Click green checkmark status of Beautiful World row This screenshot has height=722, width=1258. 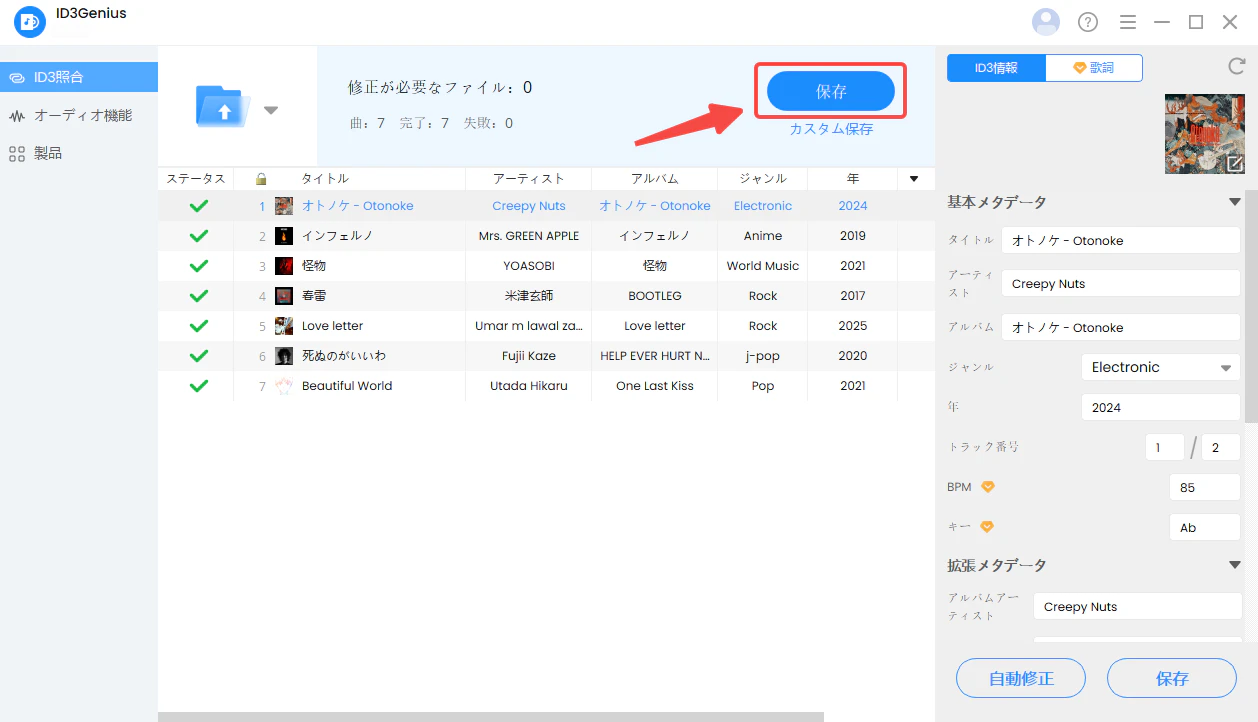pos(199,386)
